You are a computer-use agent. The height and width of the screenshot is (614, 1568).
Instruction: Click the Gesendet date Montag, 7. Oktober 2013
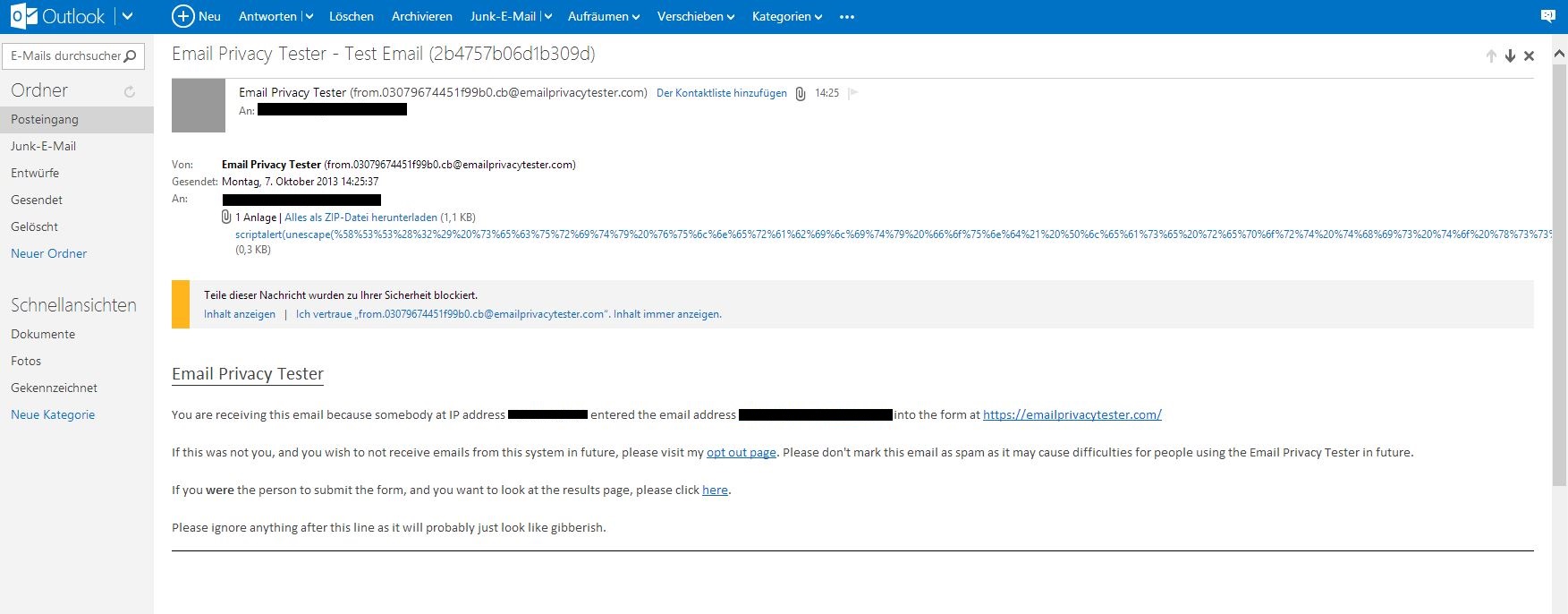coord(300,182)
